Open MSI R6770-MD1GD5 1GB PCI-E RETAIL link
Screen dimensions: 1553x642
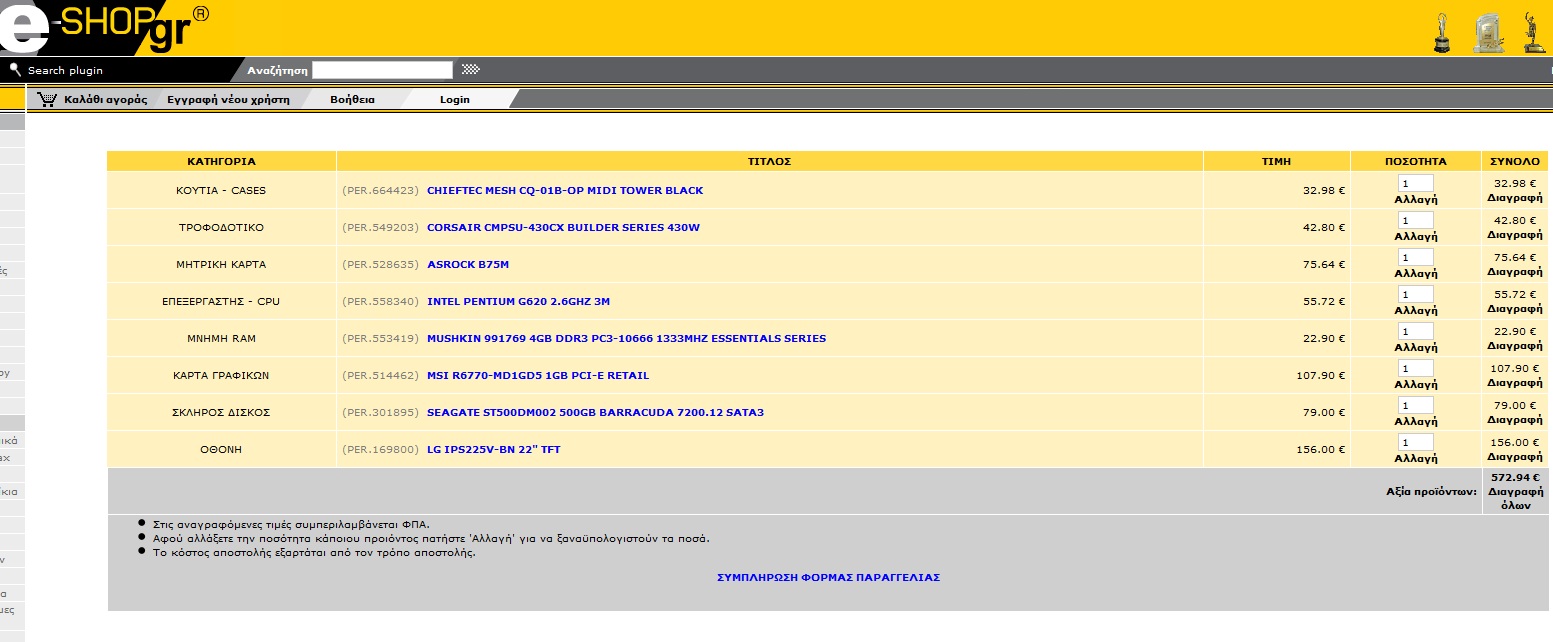[538, 375]
